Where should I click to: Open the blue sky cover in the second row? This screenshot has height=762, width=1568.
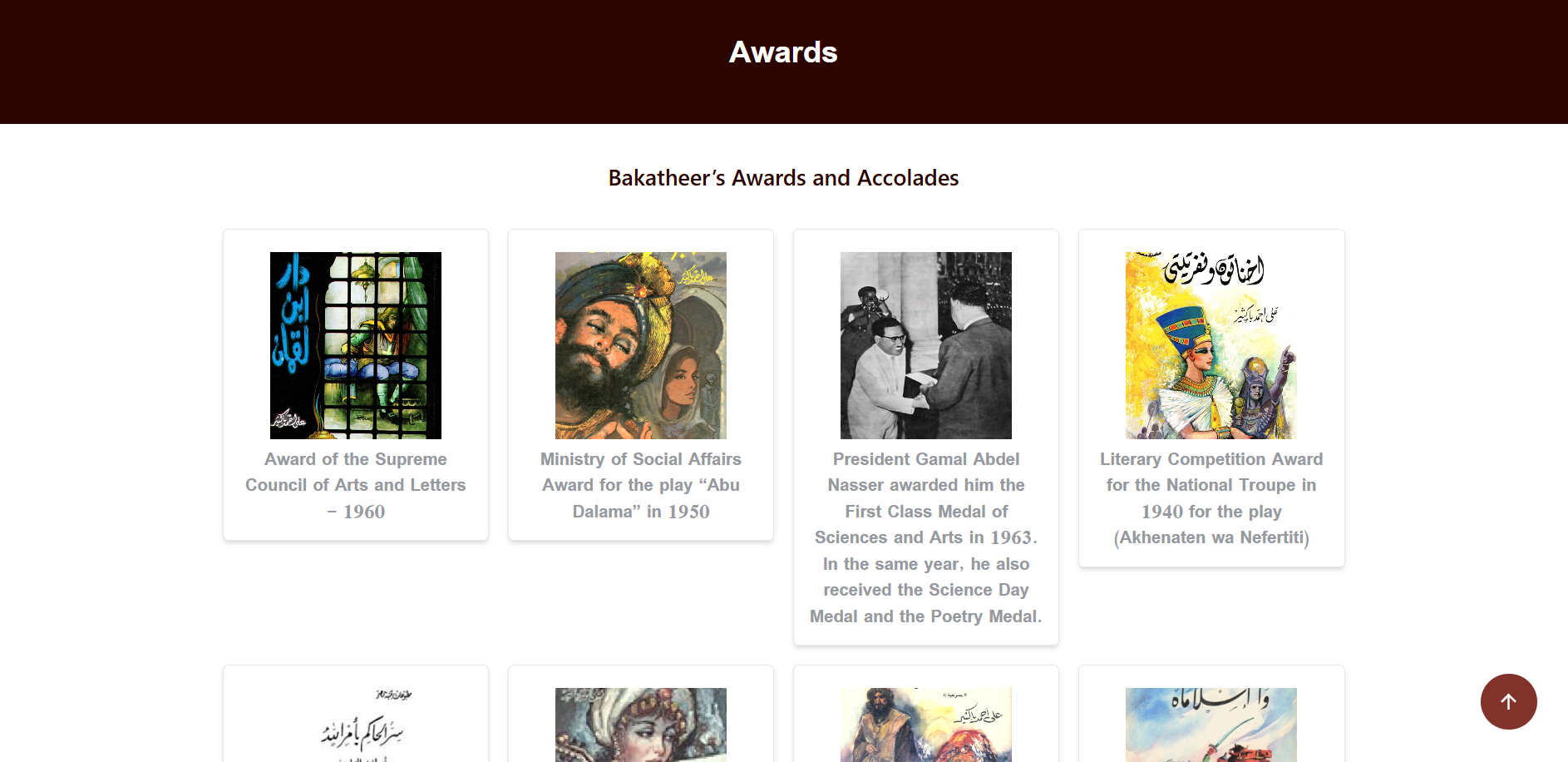(1211, 725)
